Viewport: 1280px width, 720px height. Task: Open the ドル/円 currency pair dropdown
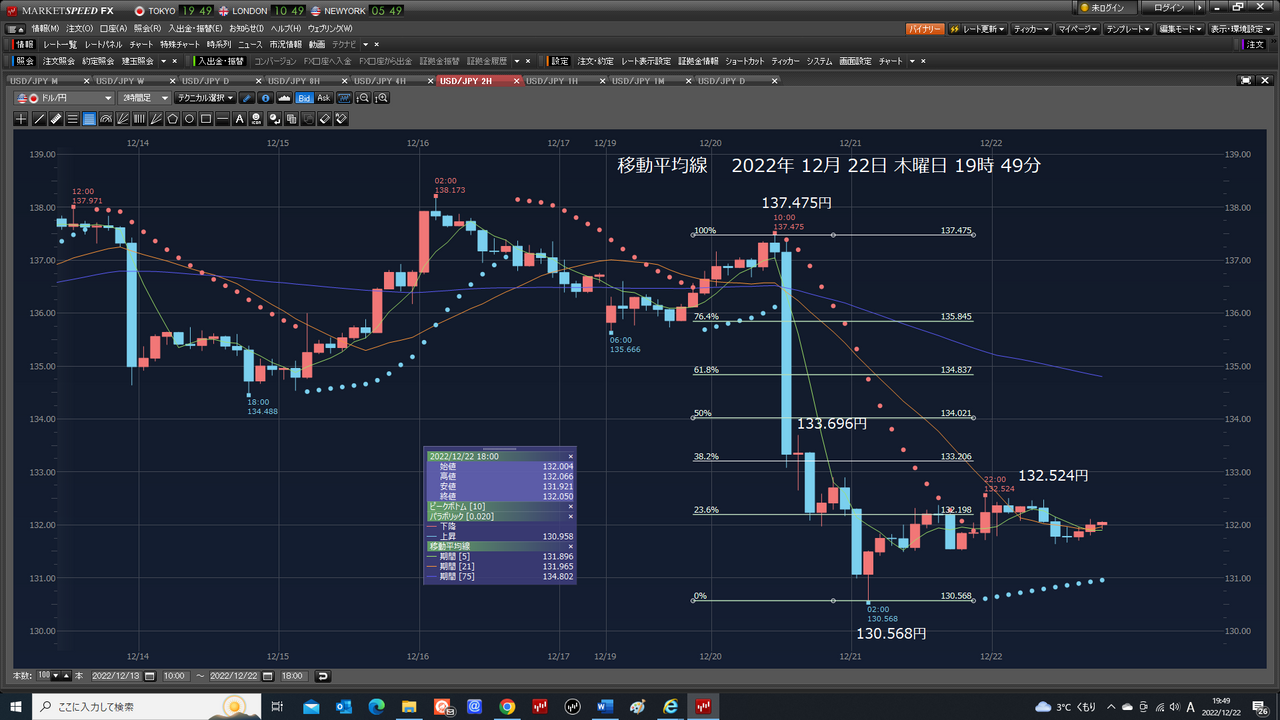66,98
